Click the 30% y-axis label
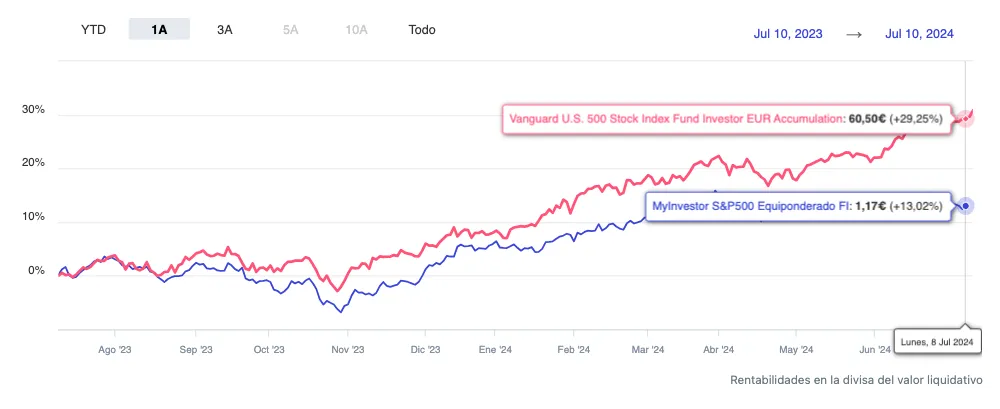1000x409 pixels. coord(33,110)
